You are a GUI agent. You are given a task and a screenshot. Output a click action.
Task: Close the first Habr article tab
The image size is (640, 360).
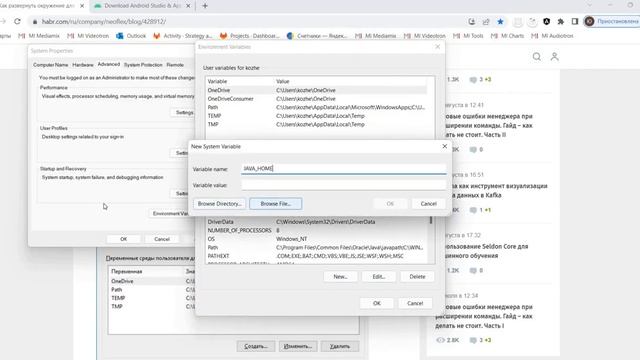pos(82,6)
